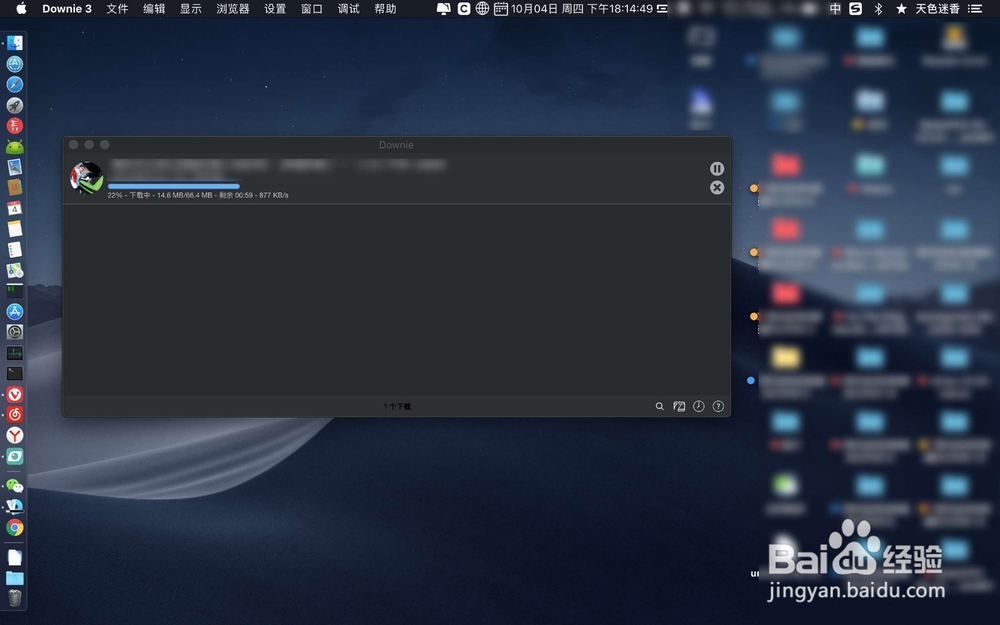
Task: Open the 设置 menu
Action: pos(275,8)
